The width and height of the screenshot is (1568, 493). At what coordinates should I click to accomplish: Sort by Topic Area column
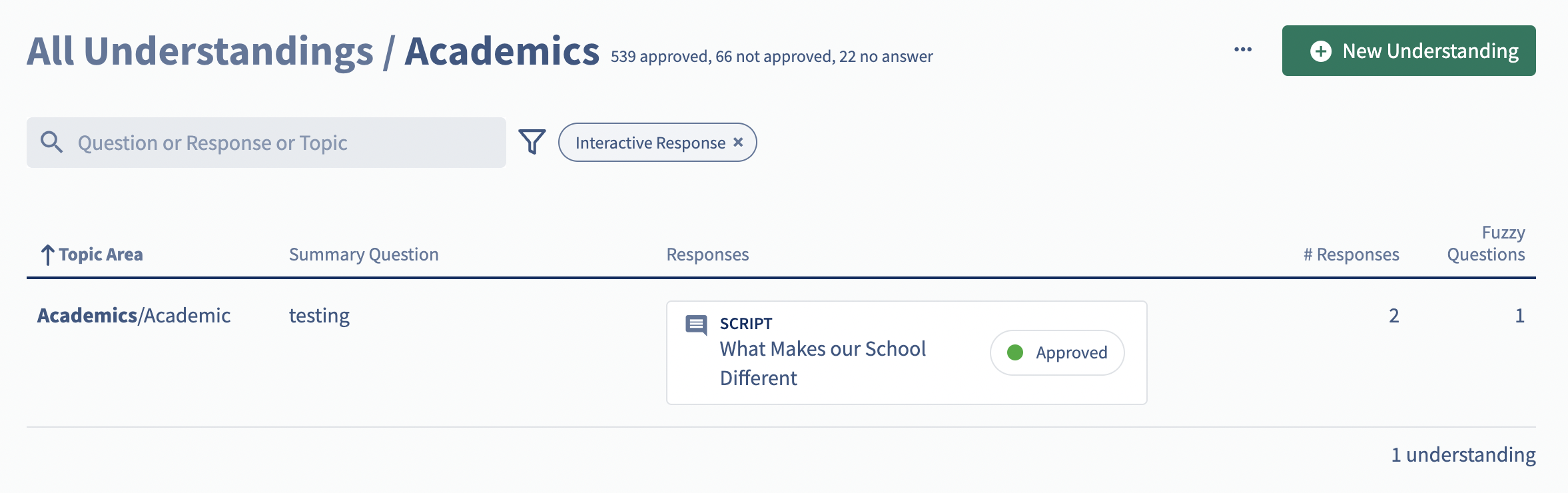pyautogui.click(x=101, y=254)
